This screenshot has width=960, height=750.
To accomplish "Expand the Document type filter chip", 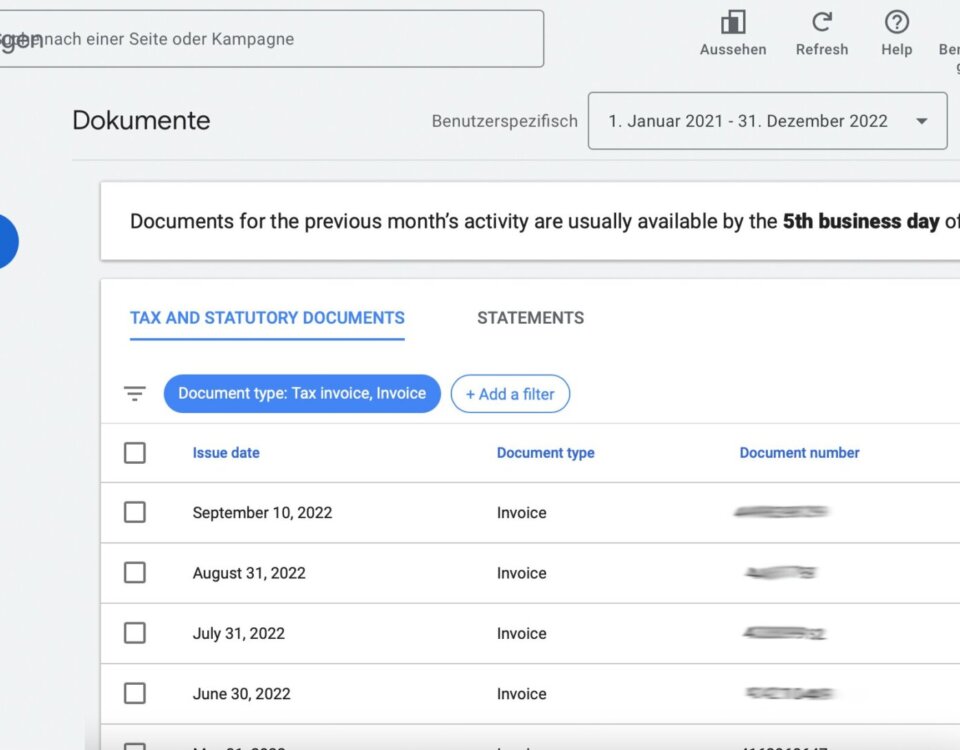I will click(x=302, y=393).
